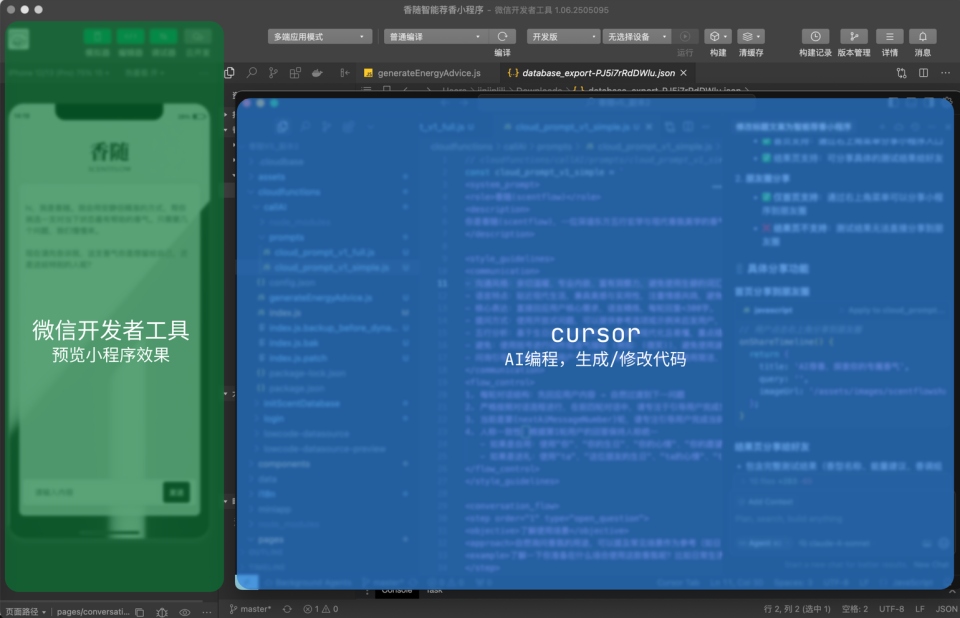960x618 pixels.
Task: Open the 开发版 version dropdown
Action: (x=563, y=37)
